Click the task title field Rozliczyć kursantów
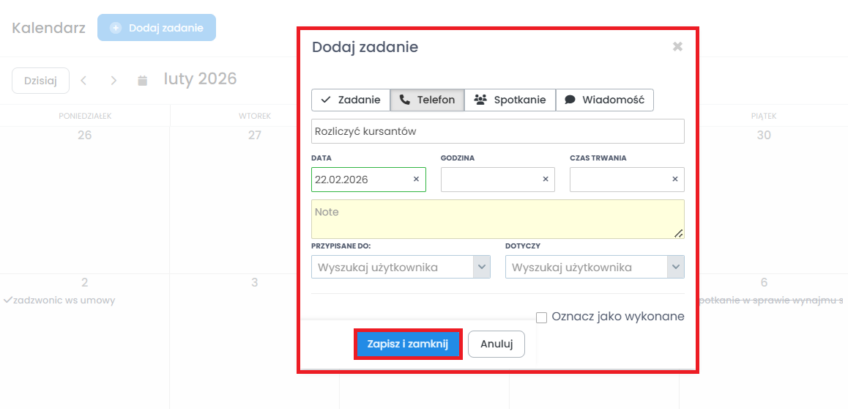The width and height of the screenshot is (848, 409). 497,132
